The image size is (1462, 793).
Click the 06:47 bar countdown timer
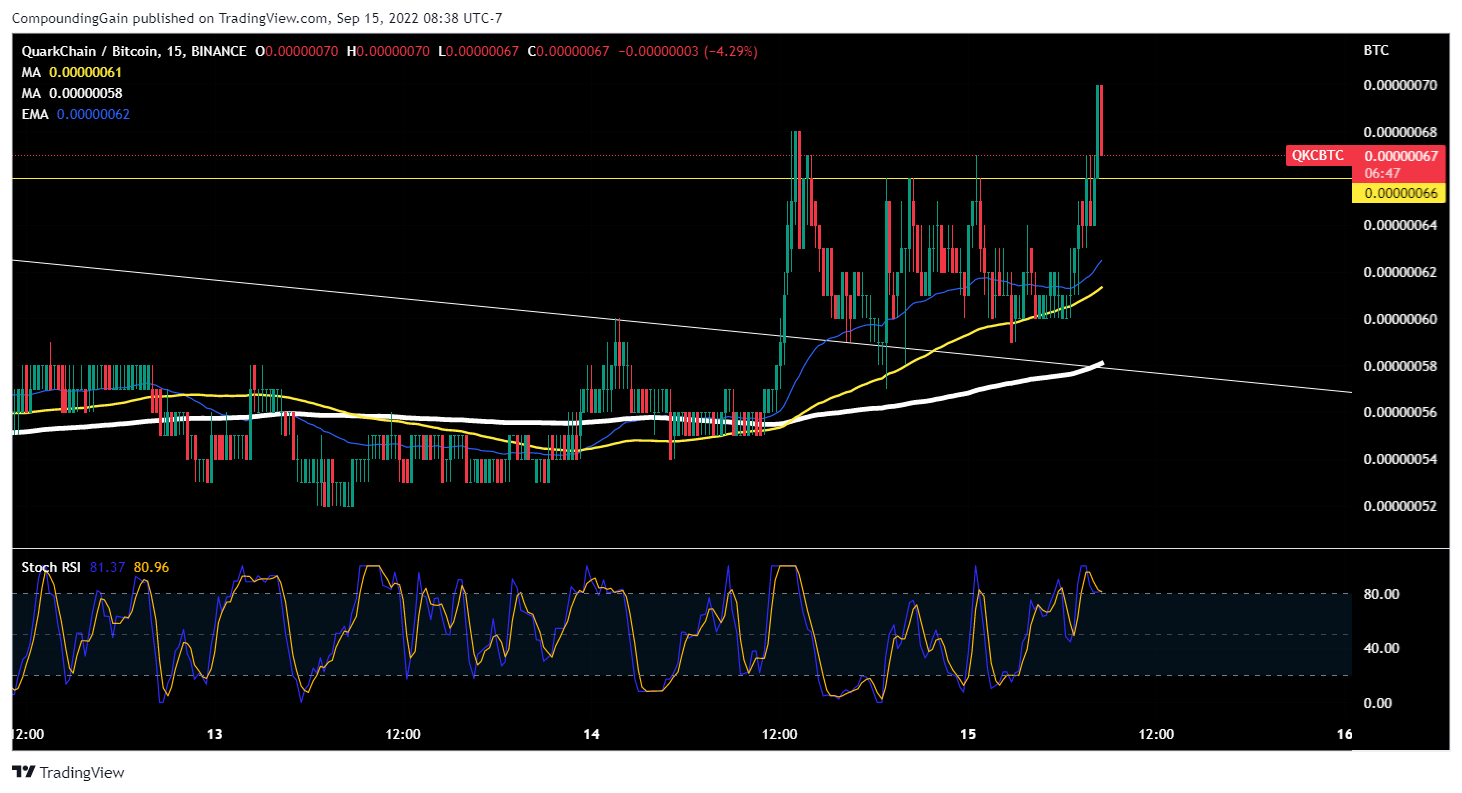(x=1382, y=173)
